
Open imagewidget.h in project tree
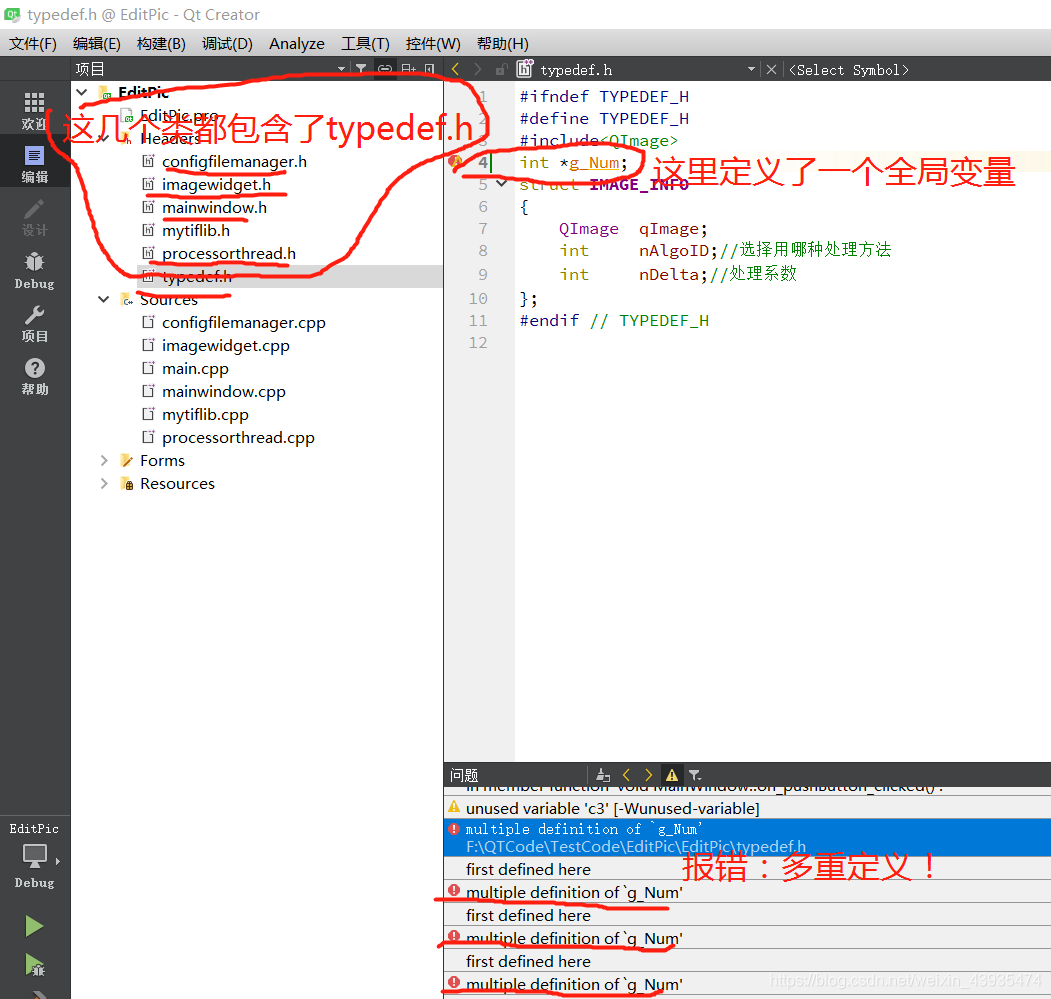(x=216, y=184)
